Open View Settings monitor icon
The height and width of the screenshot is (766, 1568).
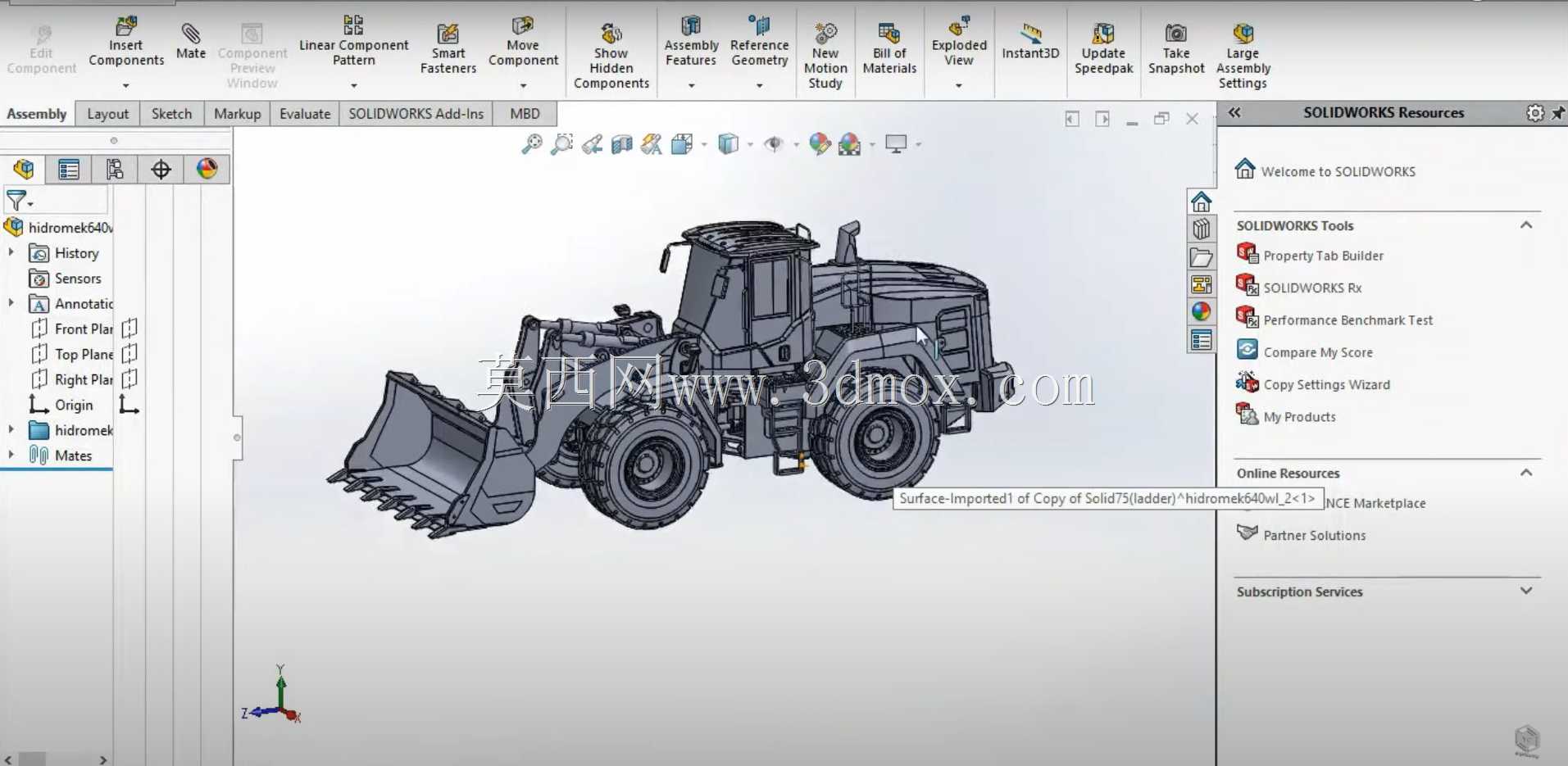[x=896, y=144]
